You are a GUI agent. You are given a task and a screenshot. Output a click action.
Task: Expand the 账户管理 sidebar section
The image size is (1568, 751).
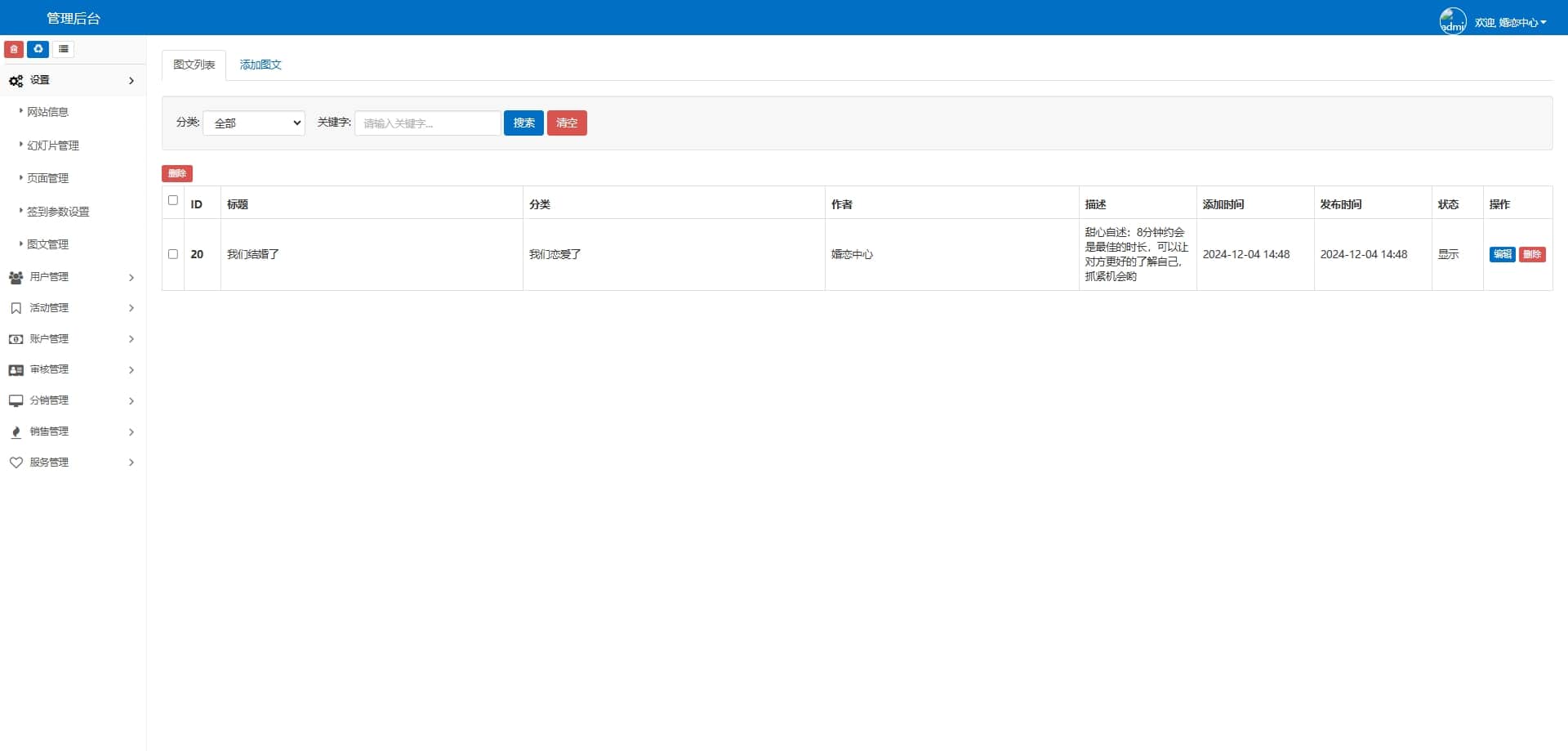tap(73, 339)
